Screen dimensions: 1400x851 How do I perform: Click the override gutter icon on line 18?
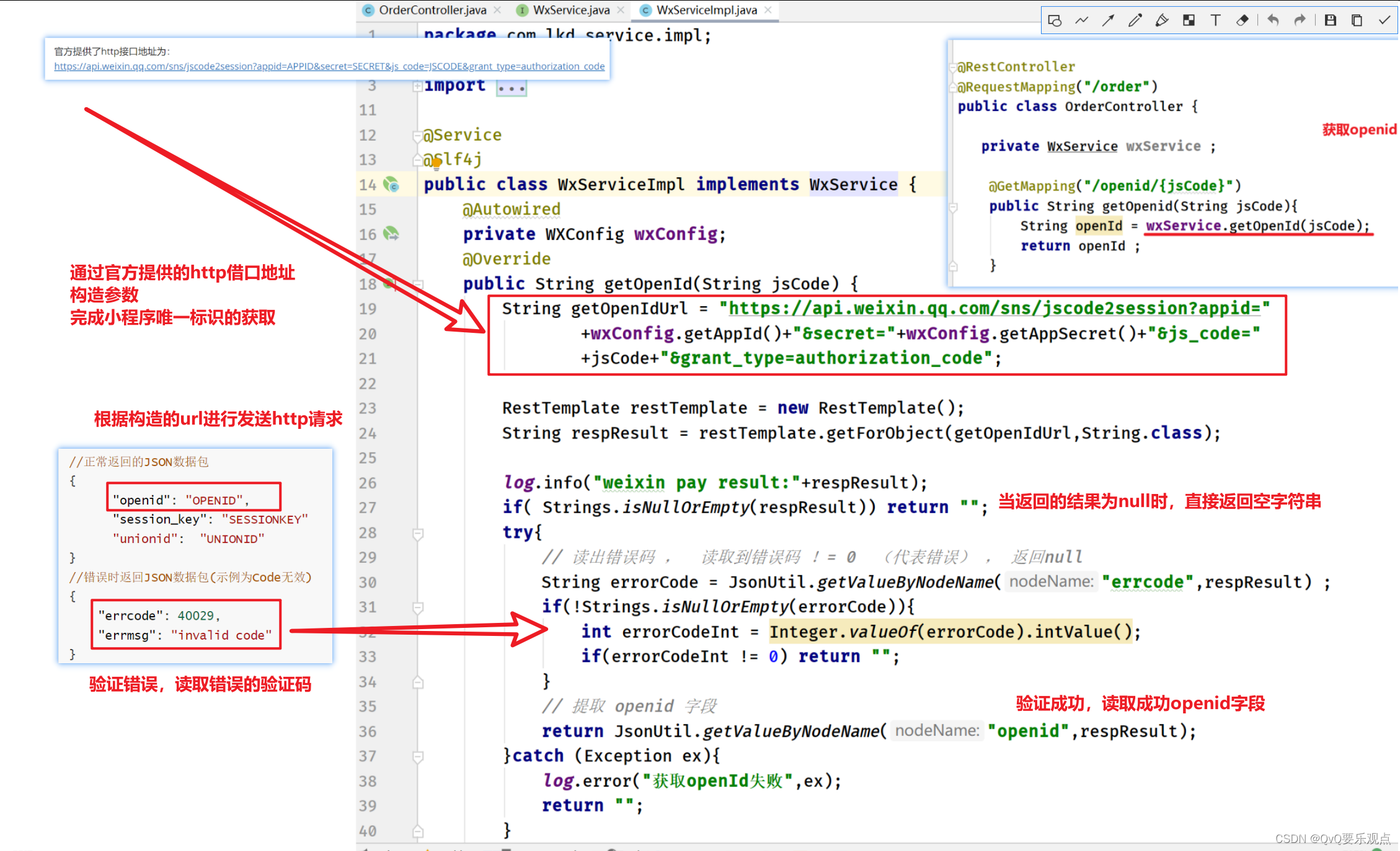click(x=389, y=284)
